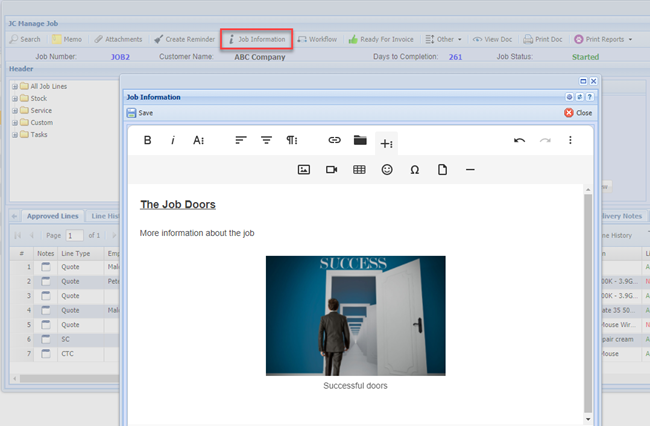Screen dimensions: 650x426
Task: Select the Successful doors image
Action: point(355,315)
